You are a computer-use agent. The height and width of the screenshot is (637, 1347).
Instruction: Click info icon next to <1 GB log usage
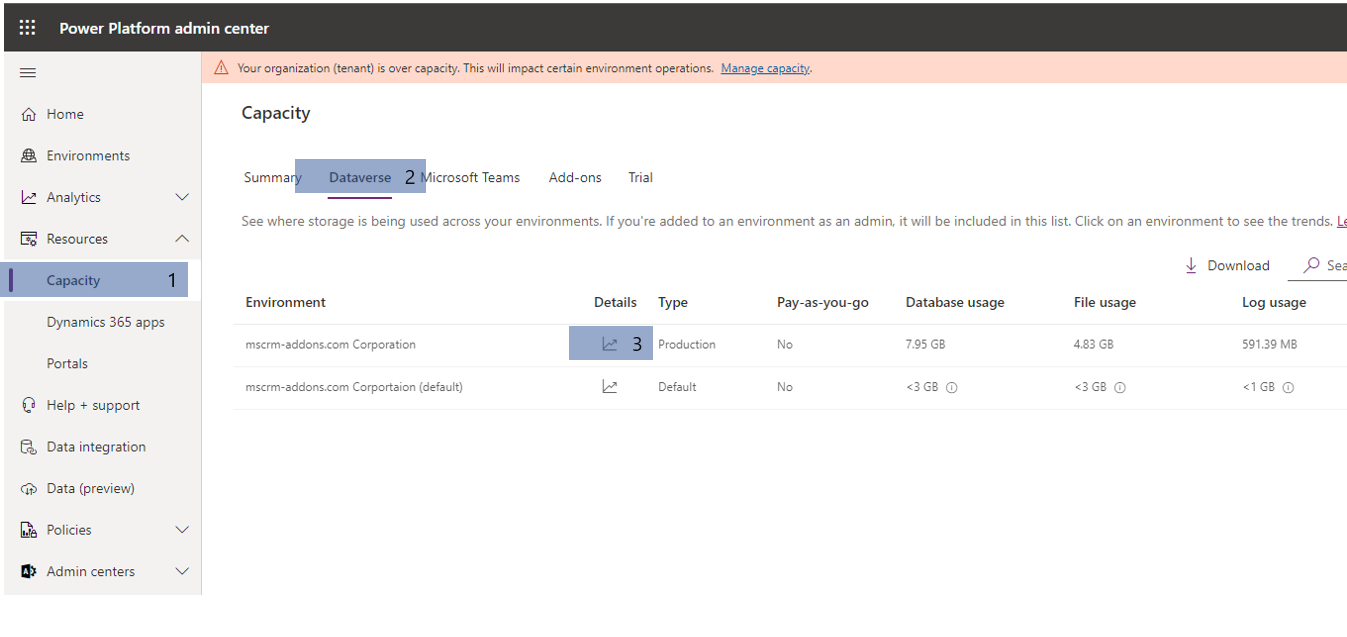1288,388
